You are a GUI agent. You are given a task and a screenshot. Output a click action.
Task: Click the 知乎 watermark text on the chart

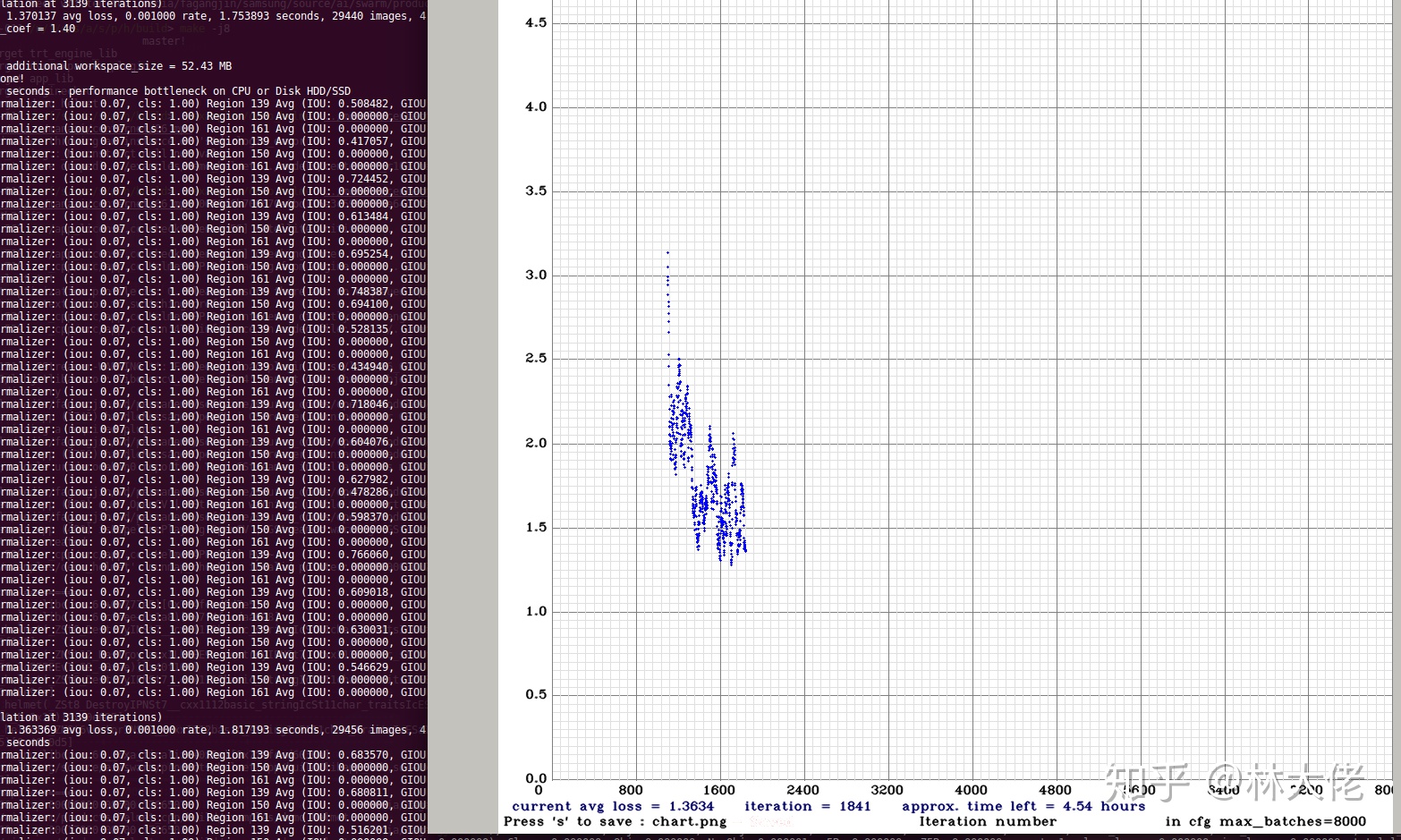tap(1148, 782)
